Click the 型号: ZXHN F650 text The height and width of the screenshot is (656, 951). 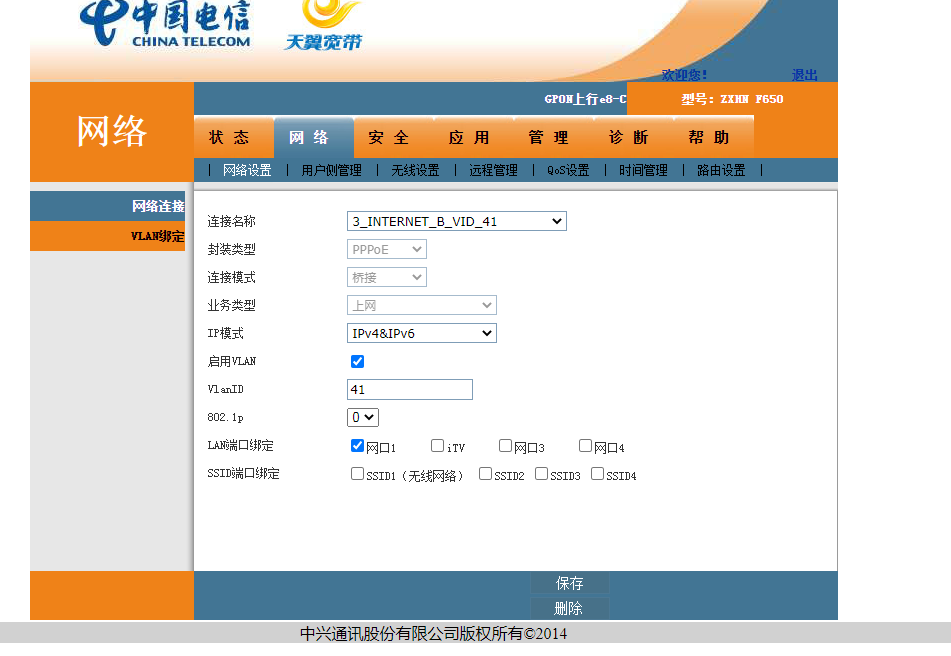(732, 99)
